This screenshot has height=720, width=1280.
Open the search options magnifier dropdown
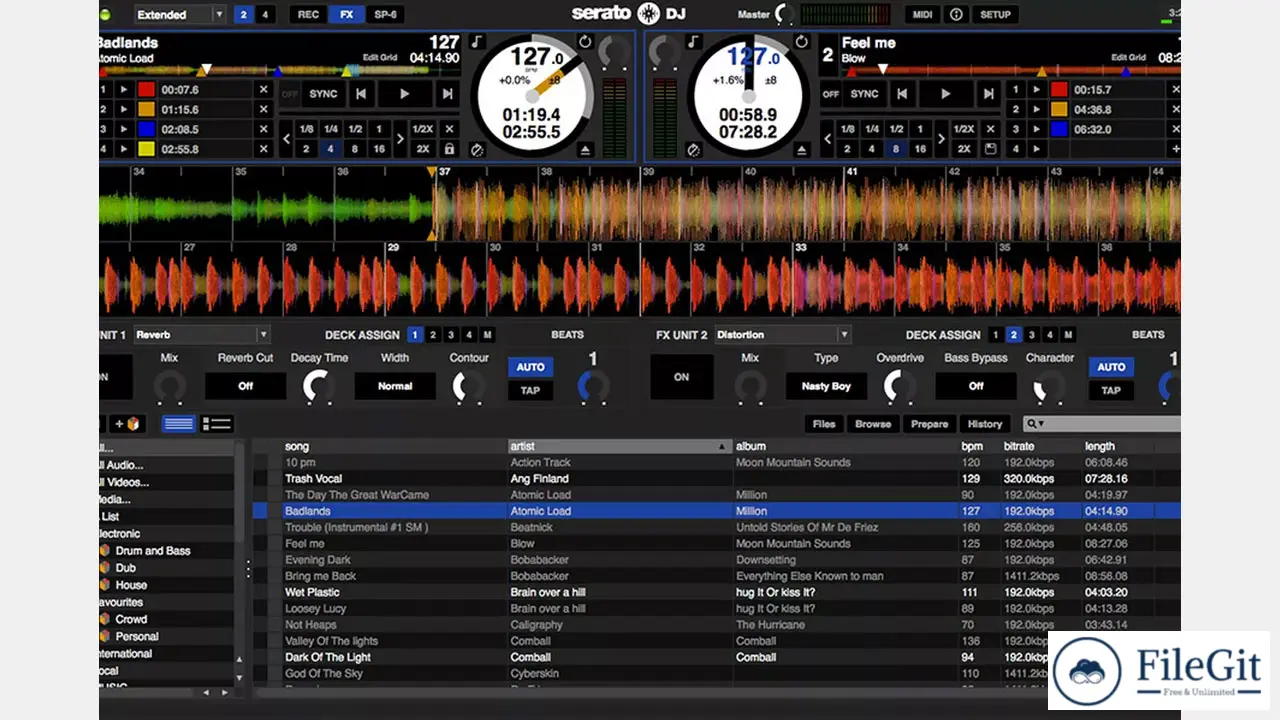(1035, 424)
